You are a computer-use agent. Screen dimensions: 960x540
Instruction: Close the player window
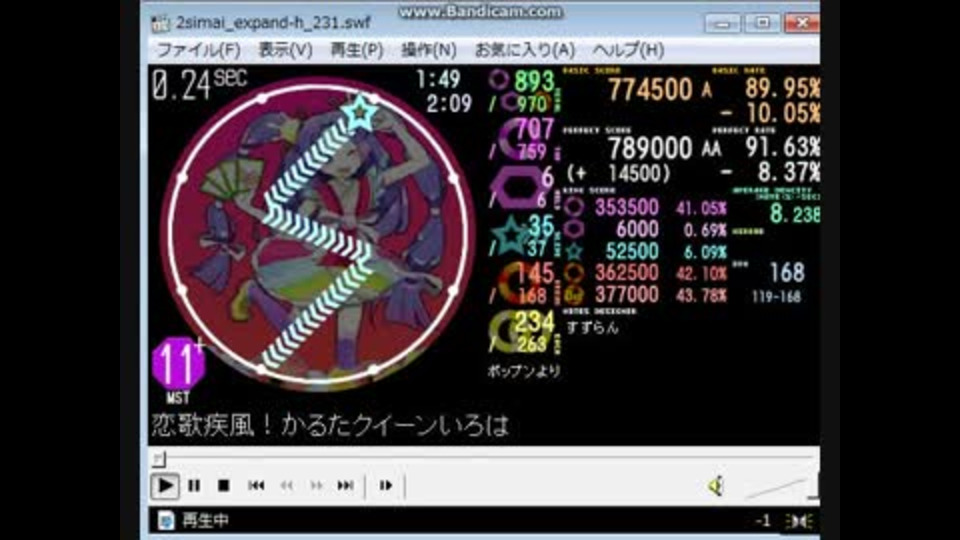click(x=803, y=23)
